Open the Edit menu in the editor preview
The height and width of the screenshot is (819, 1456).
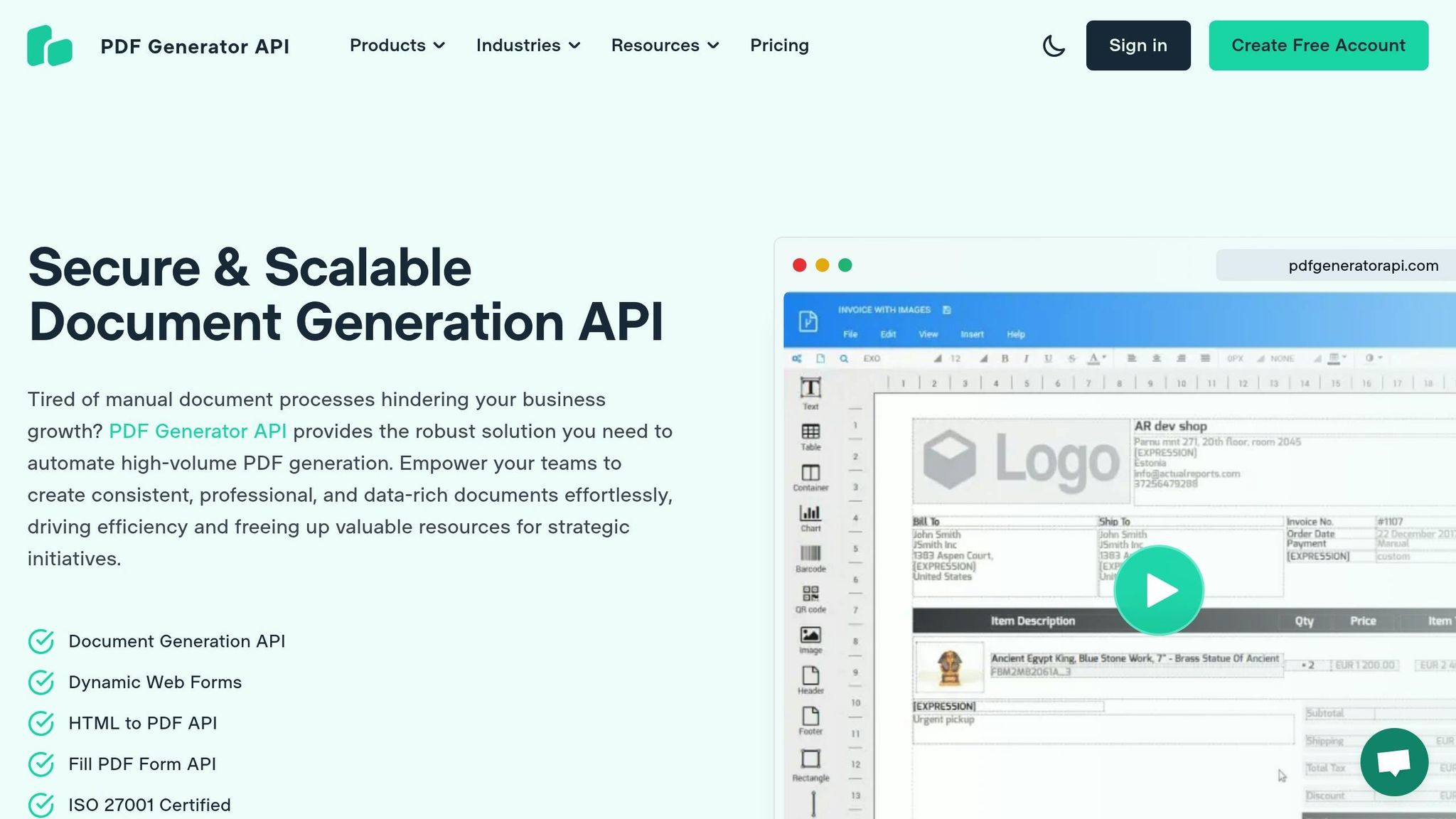point(888,334)
